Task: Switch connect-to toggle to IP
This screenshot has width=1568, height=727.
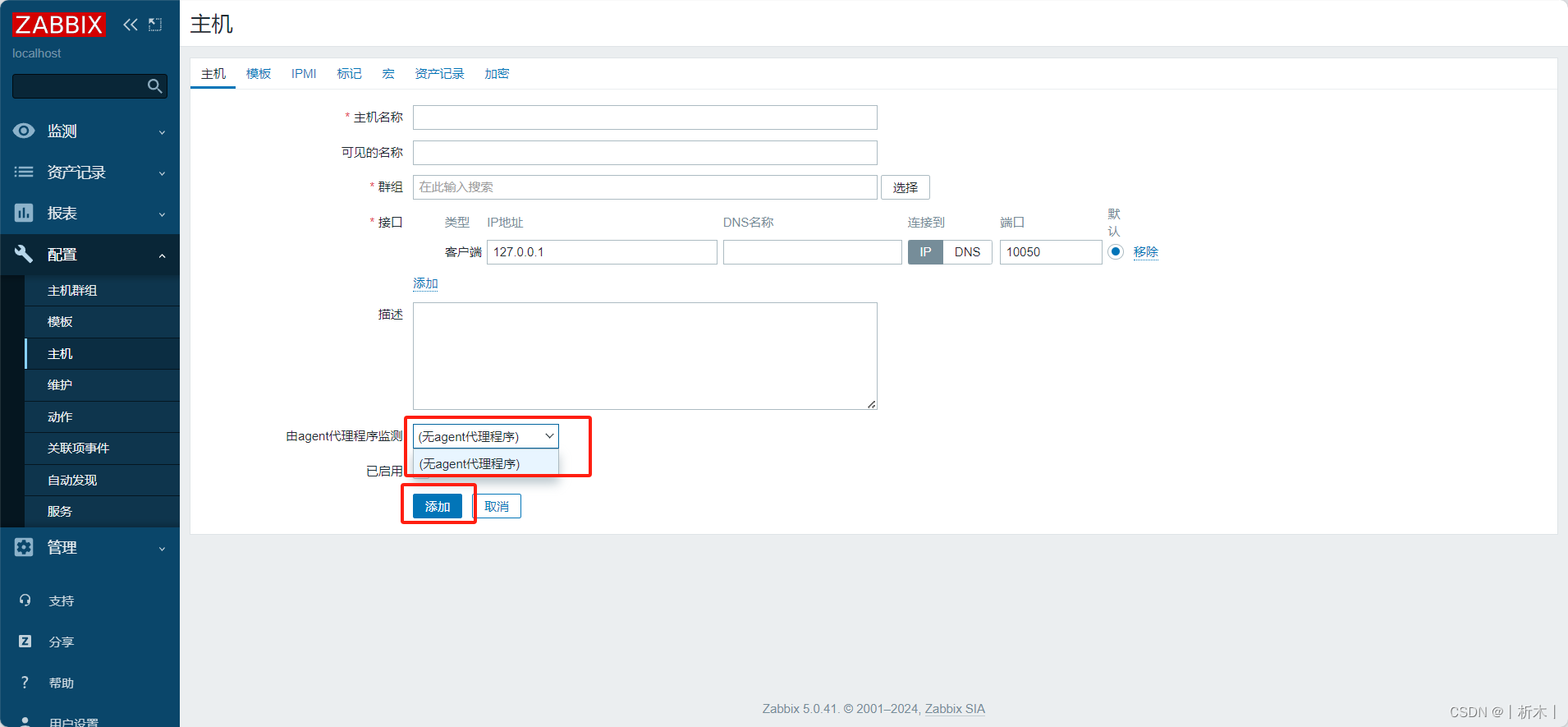Action: [x=925, y=252]
